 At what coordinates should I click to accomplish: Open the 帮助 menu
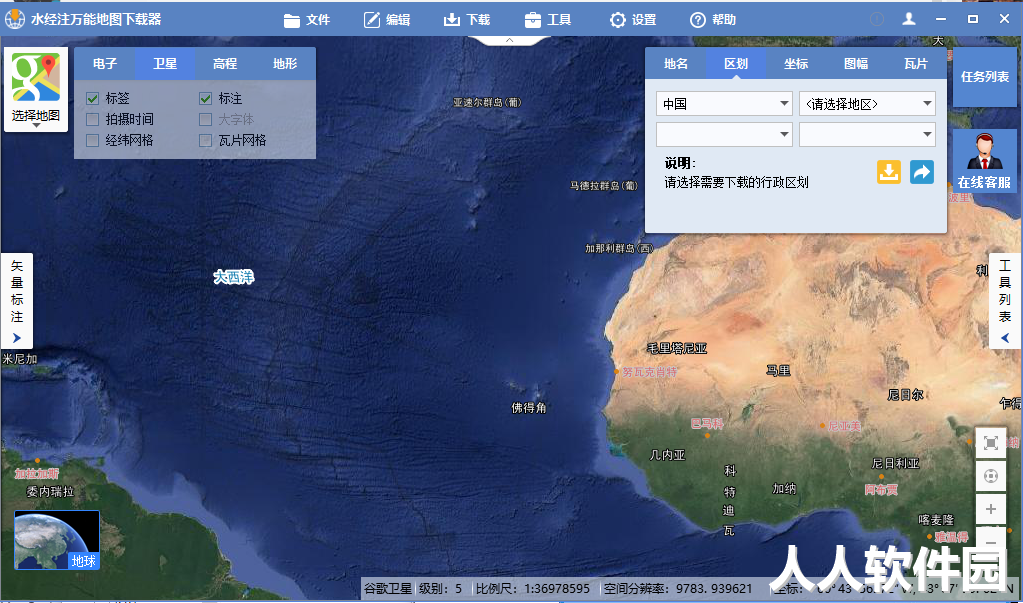coord(713,20)
